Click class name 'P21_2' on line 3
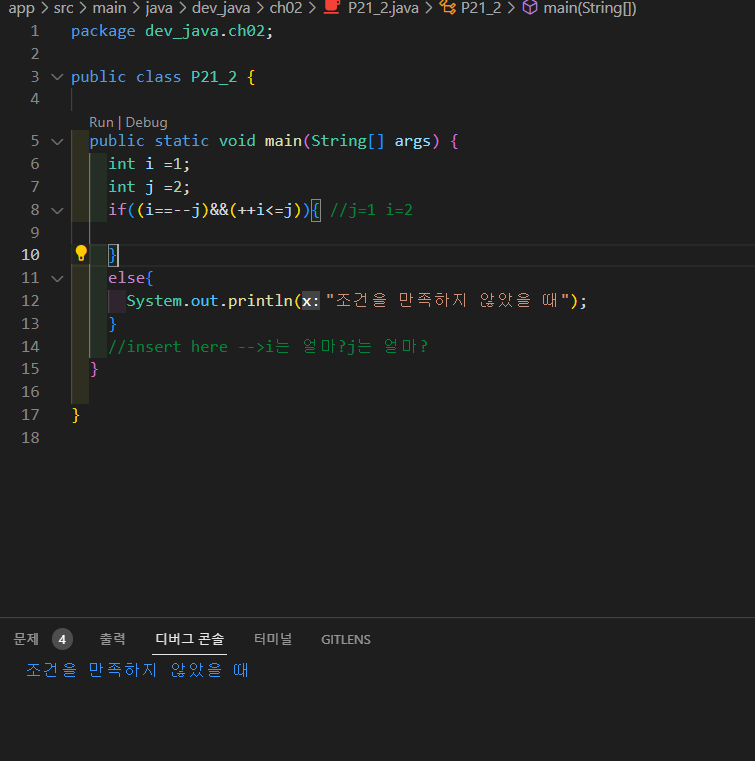 pos(214,77)
